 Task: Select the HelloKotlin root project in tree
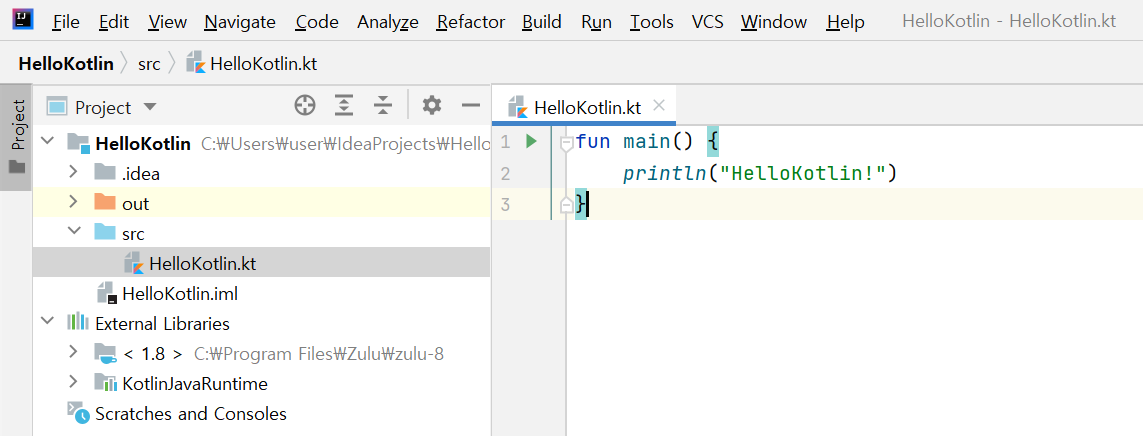(x=262, y=144)
